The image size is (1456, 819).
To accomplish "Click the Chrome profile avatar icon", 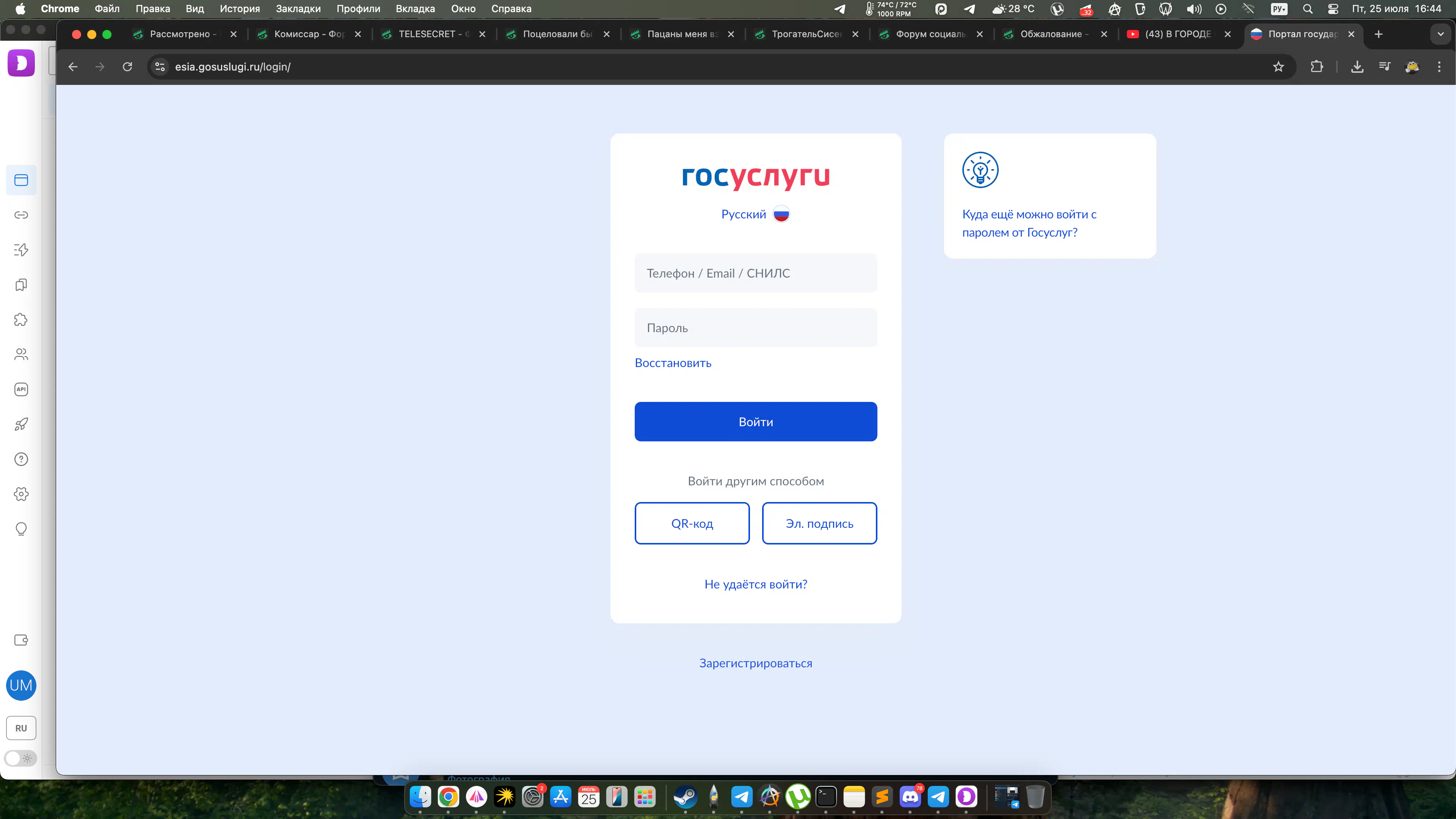I will click(1412, 67).
